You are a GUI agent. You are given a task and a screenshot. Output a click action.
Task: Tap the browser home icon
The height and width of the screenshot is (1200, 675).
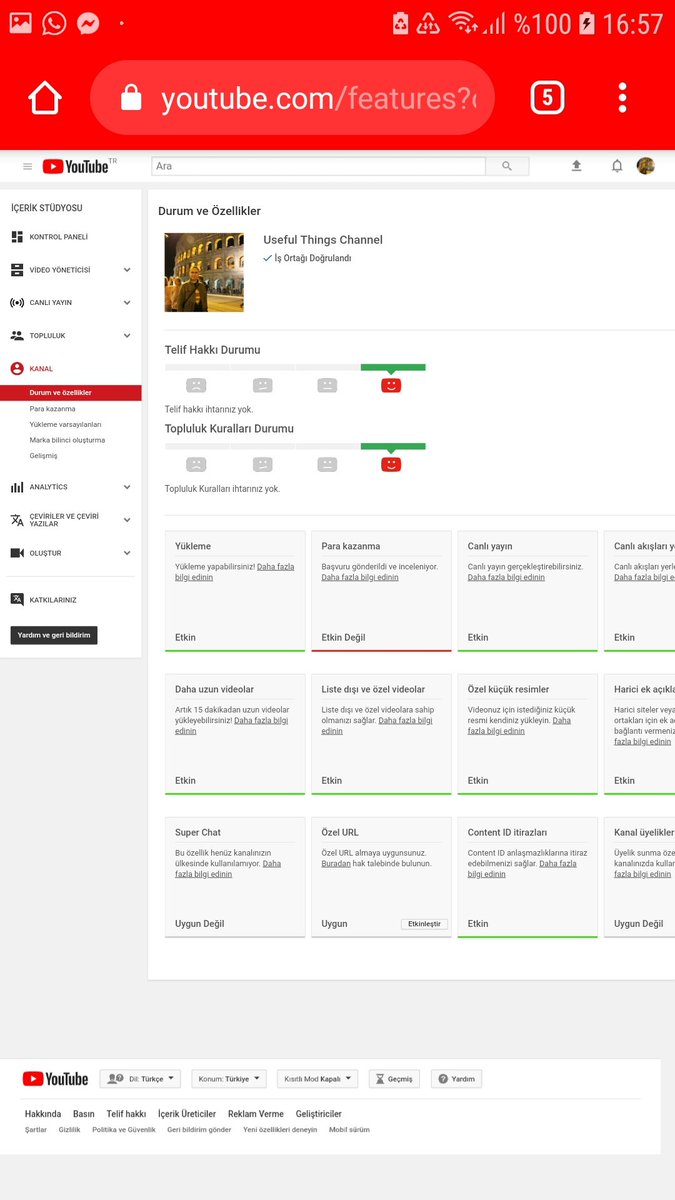[x=45, y=98]
